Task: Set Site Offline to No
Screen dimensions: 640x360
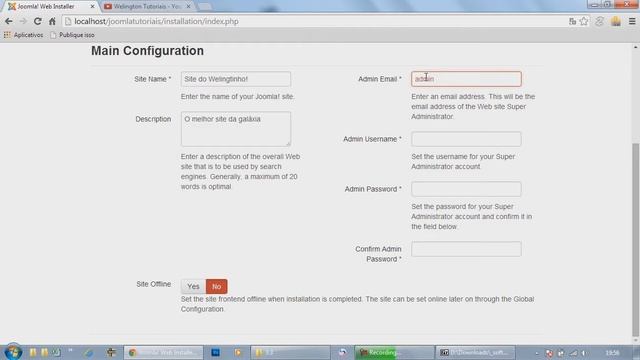Action: pyautogui.click(x=217, y=287)
